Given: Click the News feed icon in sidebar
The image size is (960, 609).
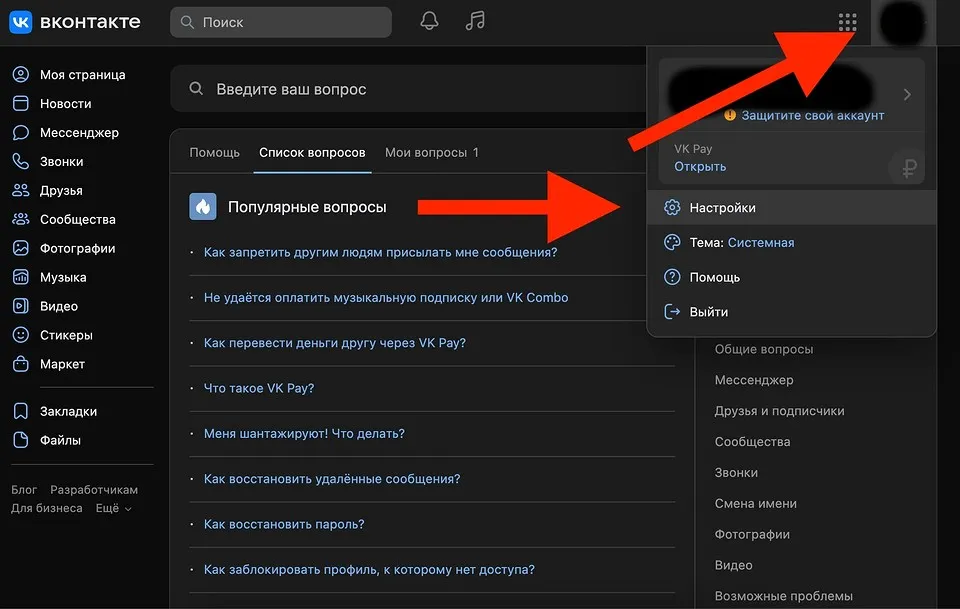Looking at the screenshot, I should pyautogui.click(x=21, y=103).
